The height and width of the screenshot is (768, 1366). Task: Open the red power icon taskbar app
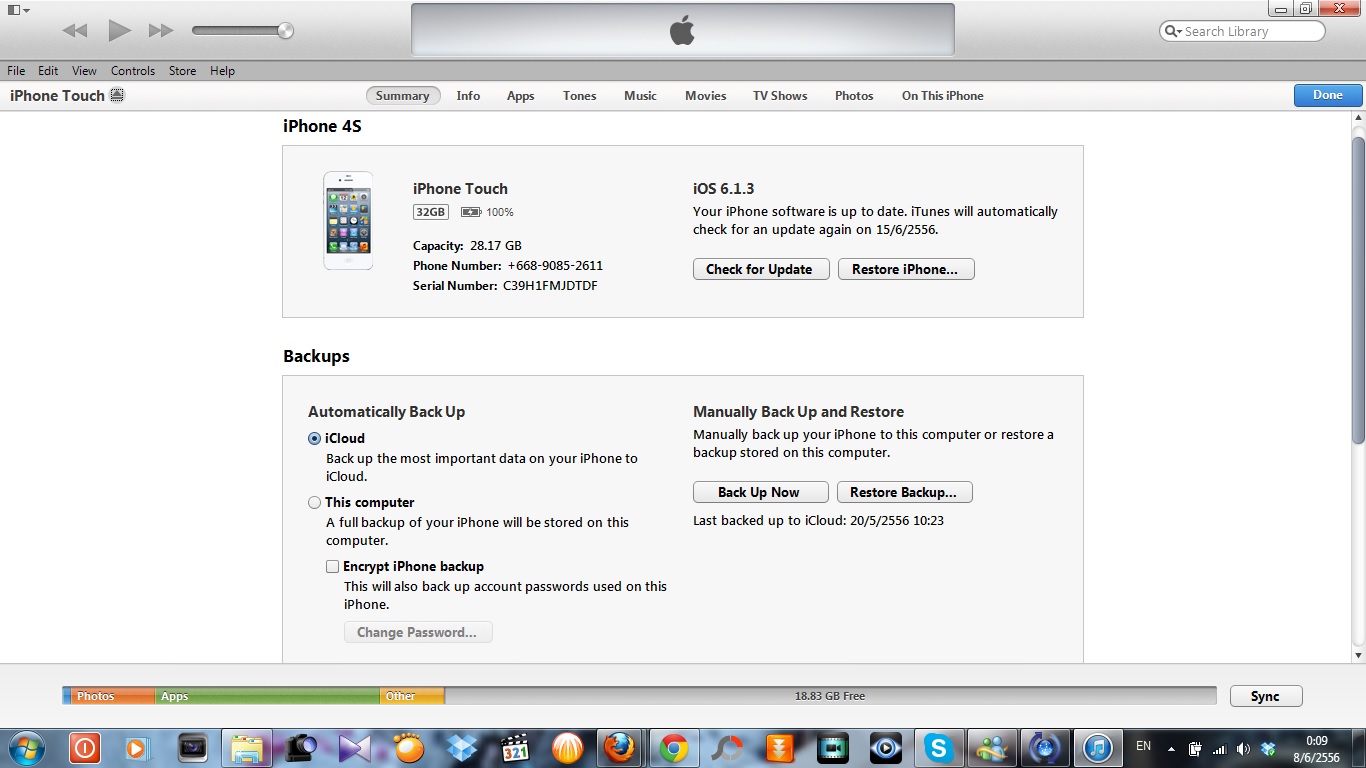85,748
